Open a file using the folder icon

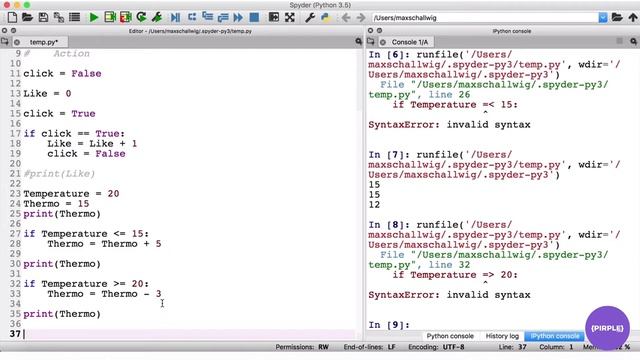[27, 17]
